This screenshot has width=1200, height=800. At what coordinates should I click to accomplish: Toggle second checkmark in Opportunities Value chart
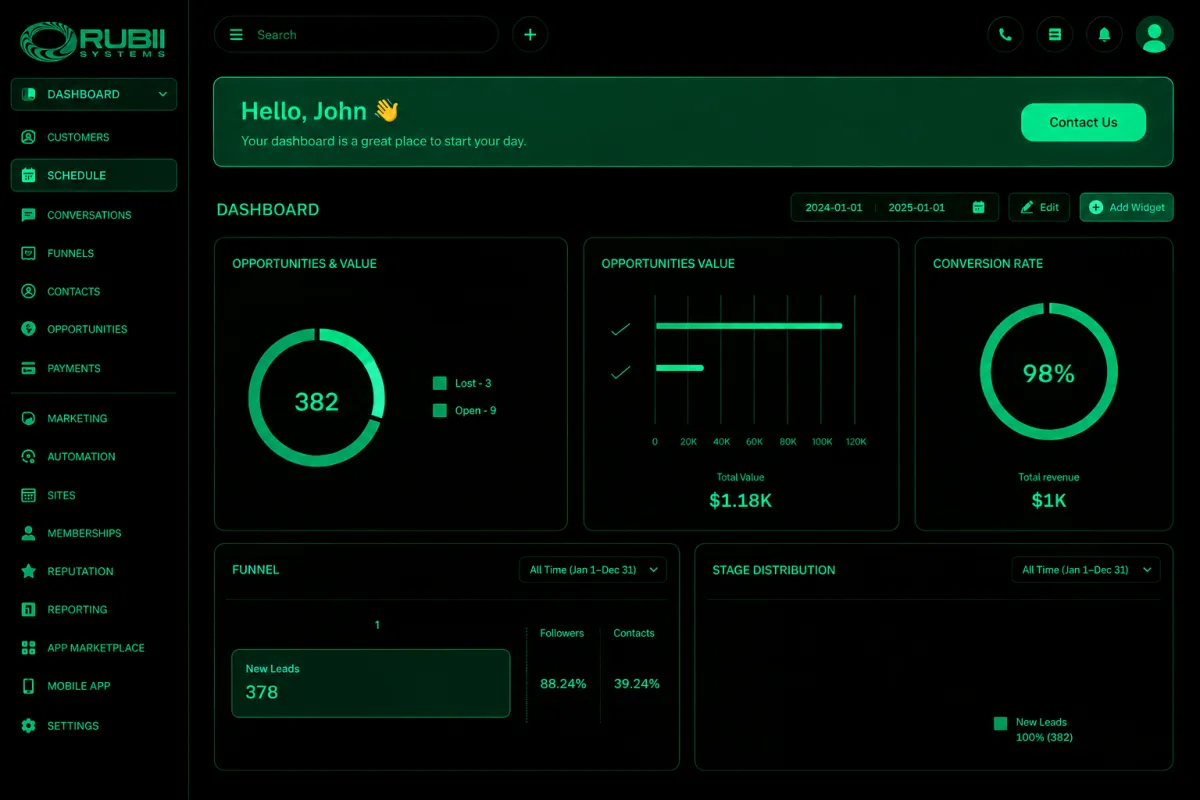point(620,372)
